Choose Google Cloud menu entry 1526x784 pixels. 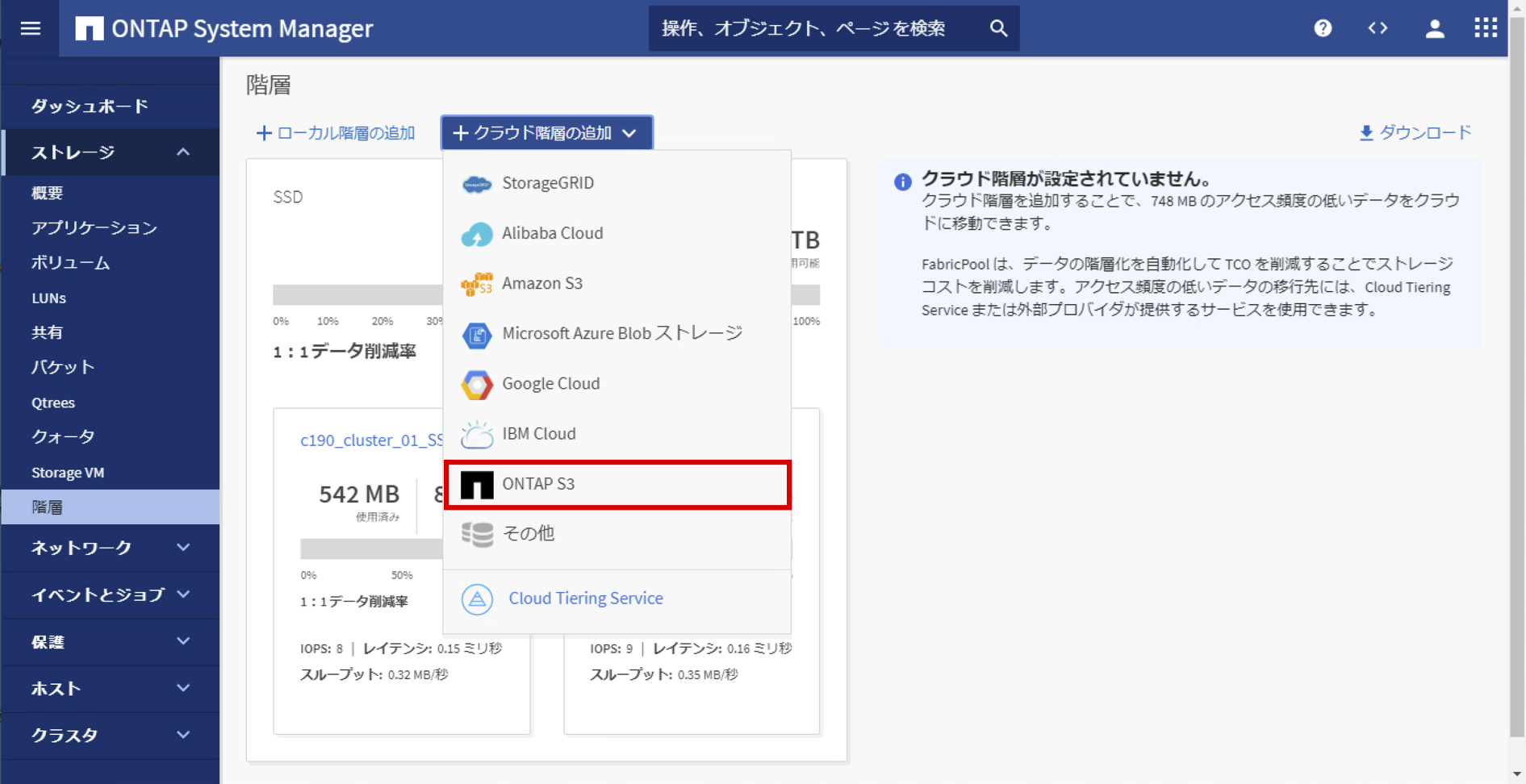coord(617,383)
